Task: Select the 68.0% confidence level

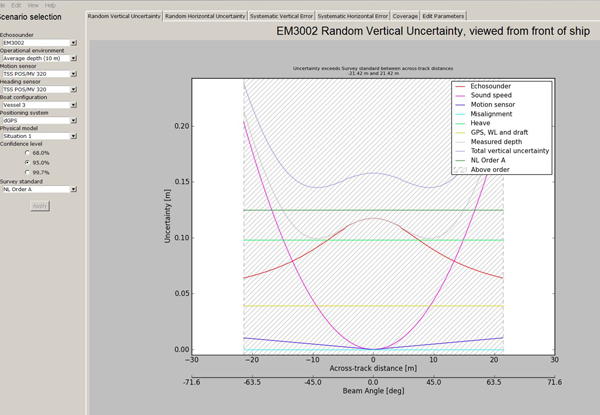Action: pos(28,153)
